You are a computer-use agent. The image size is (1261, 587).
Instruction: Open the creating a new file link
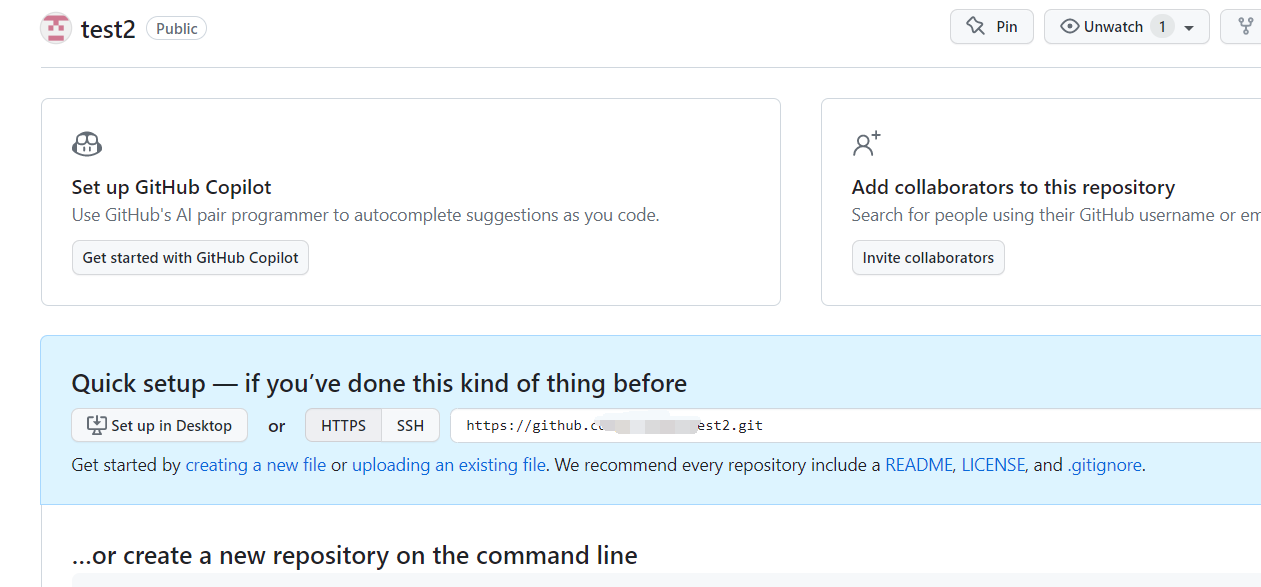pyautogui.click(x=256, y=465)
